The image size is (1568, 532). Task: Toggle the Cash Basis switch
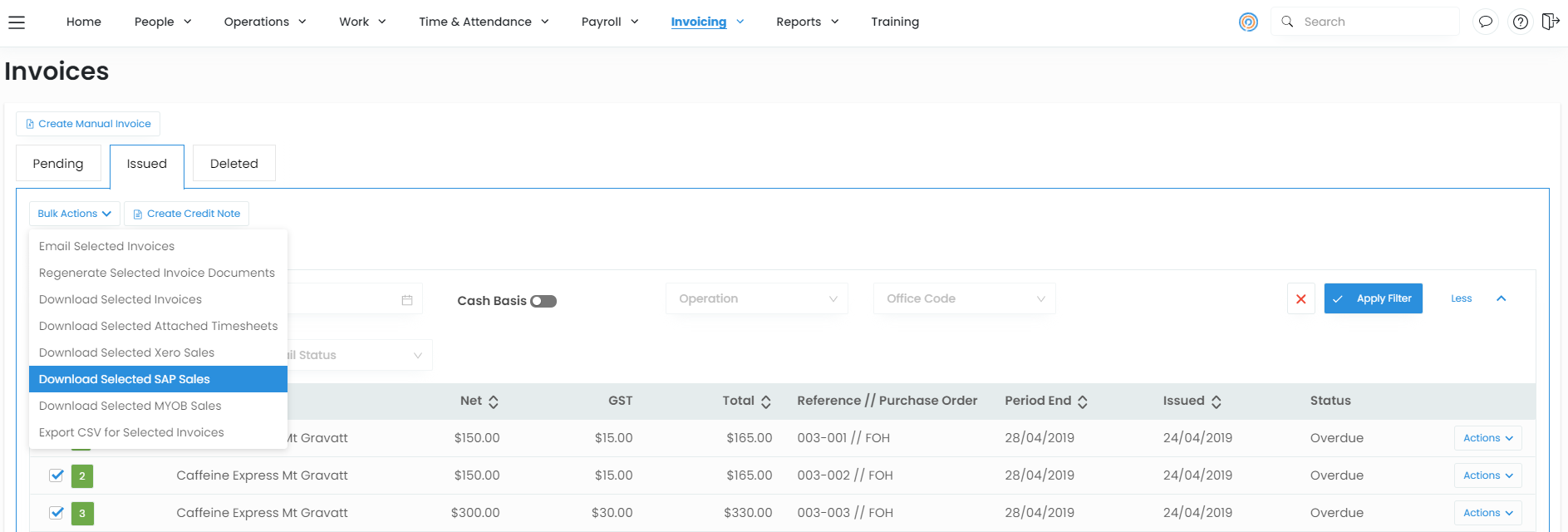(x=543, y=301)
